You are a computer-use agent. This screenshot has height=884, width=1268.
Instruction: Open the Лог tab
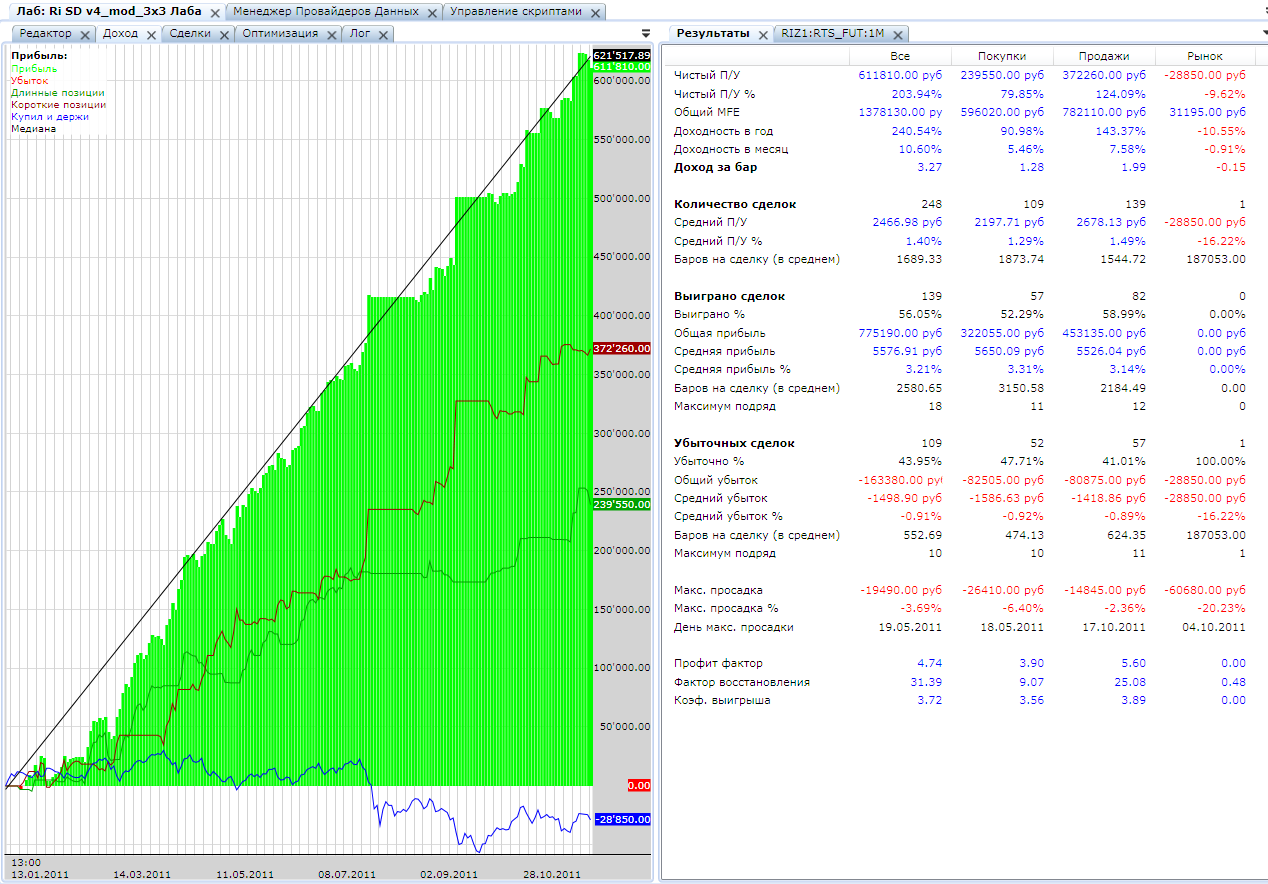(x=358, y=33)
